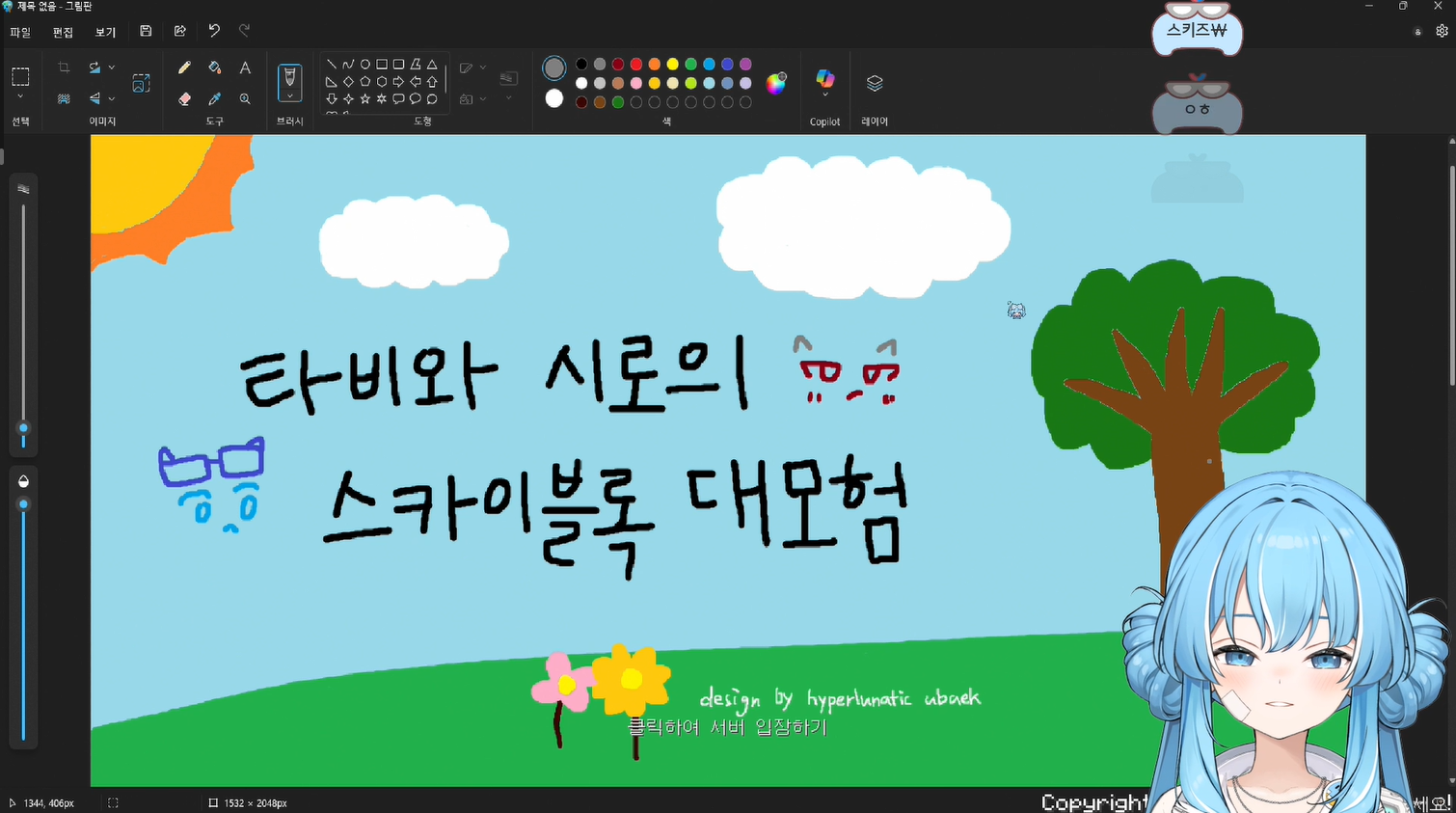1456x813 pixels.
Task: Open the 보기 menu
Action: (105, 32)
